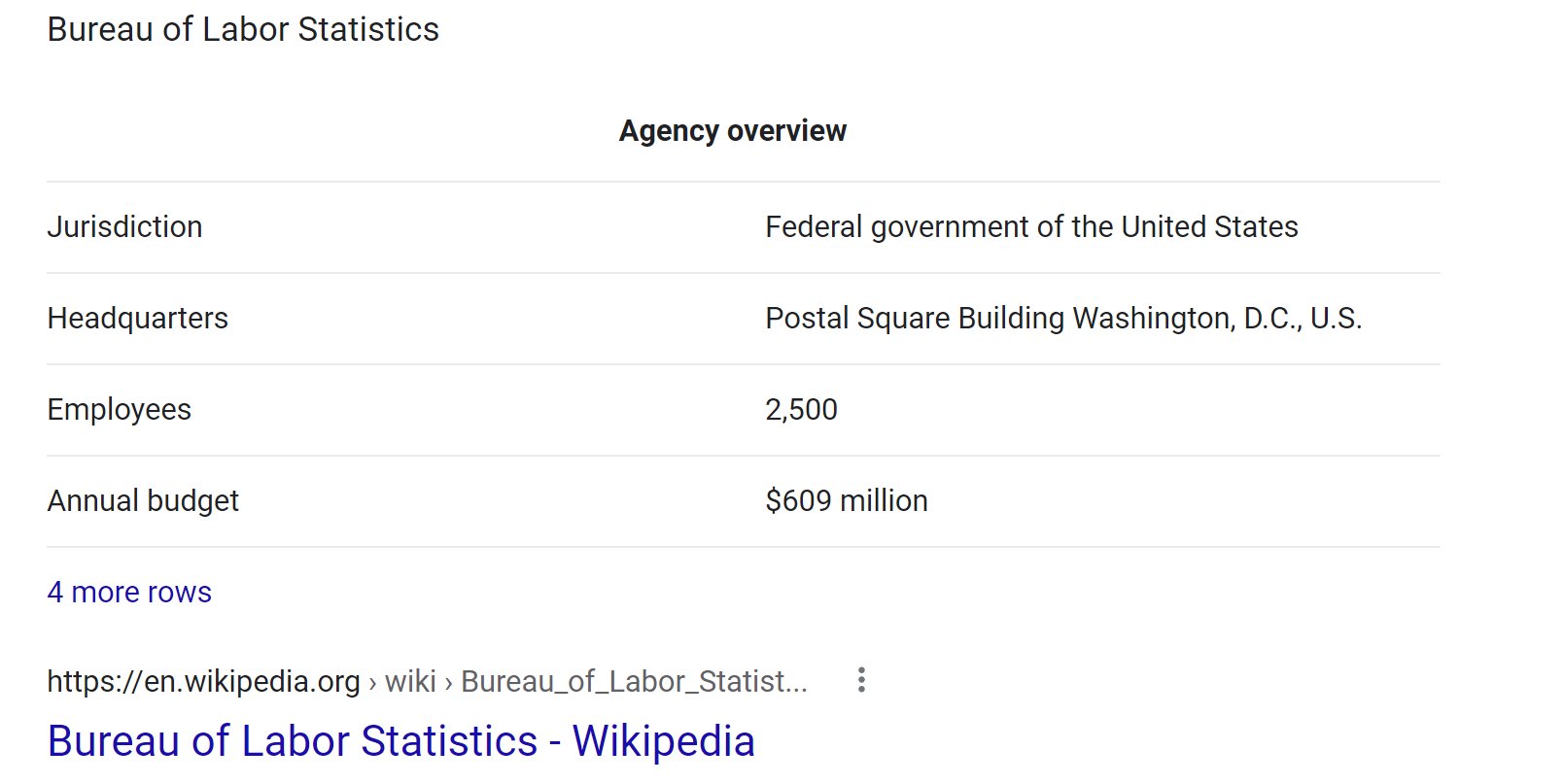Screen dimensions: 1564x784
Task: Select the "Employees" row label
Action: click(x=119, y=409)
